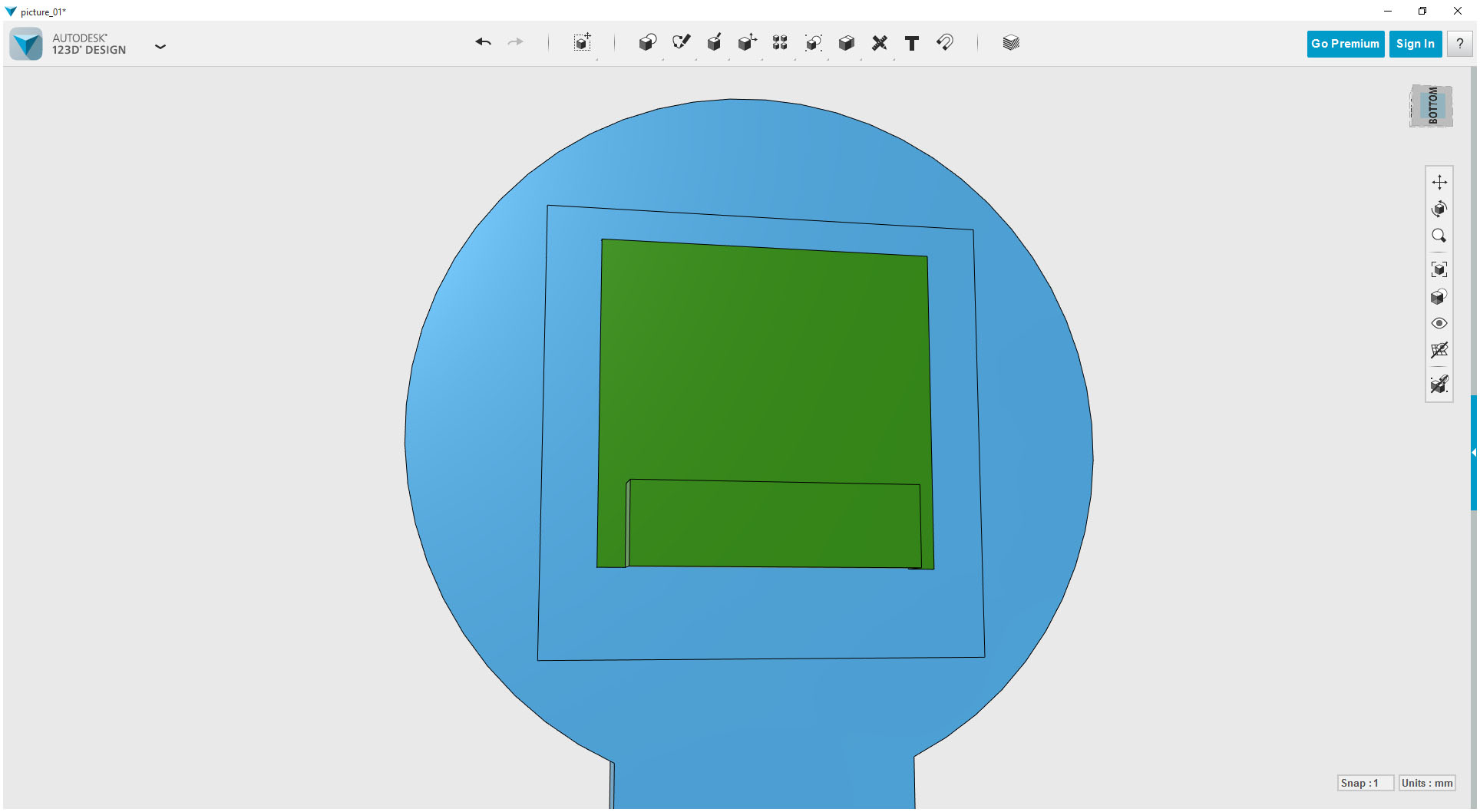
Task: Open the Primitives tool
Action: 647,43
